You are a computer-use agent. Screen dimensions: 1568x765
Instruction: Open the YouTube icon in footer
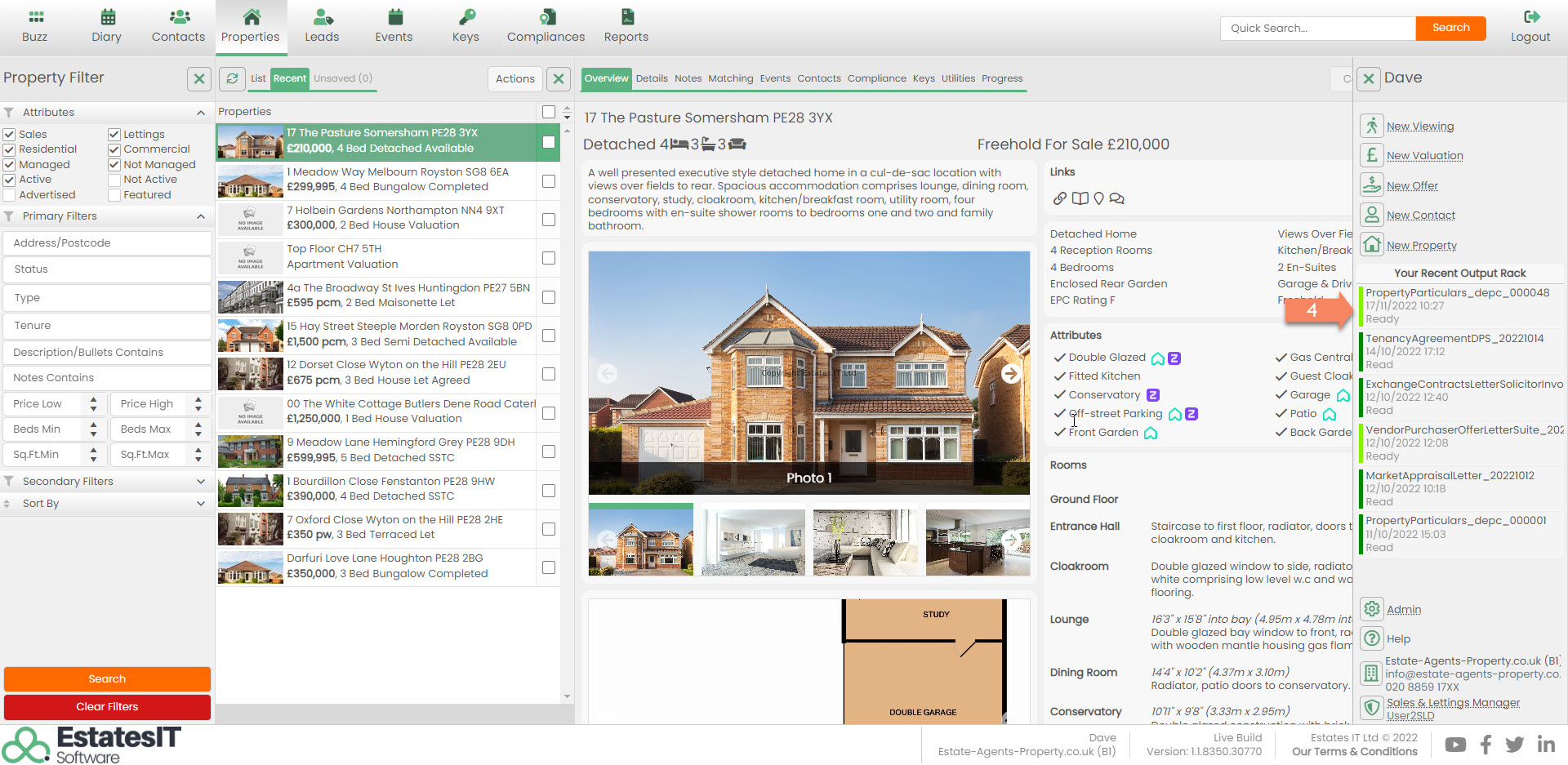click(x=1455, y=745)
